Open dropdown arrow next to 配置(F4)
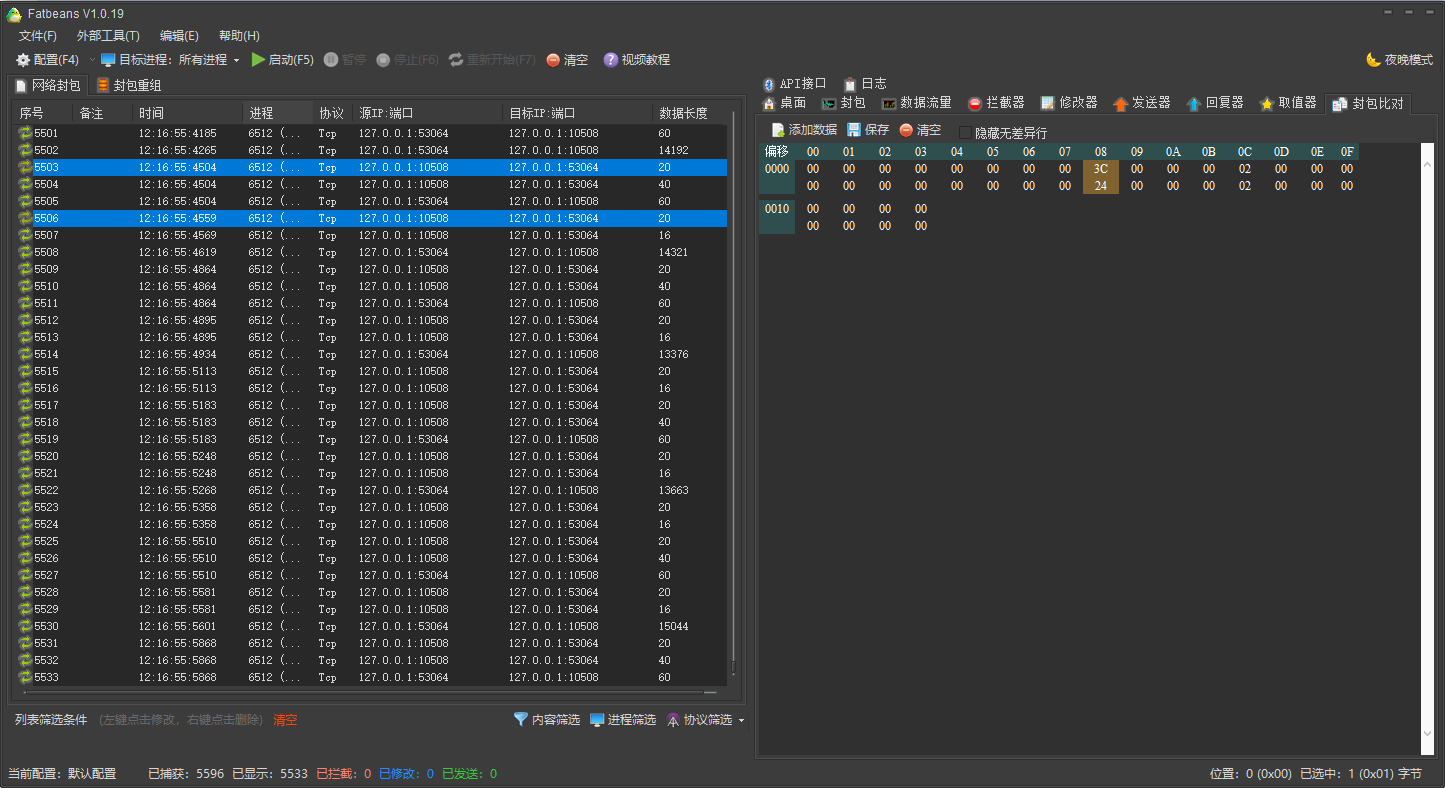 coord(92,60)
